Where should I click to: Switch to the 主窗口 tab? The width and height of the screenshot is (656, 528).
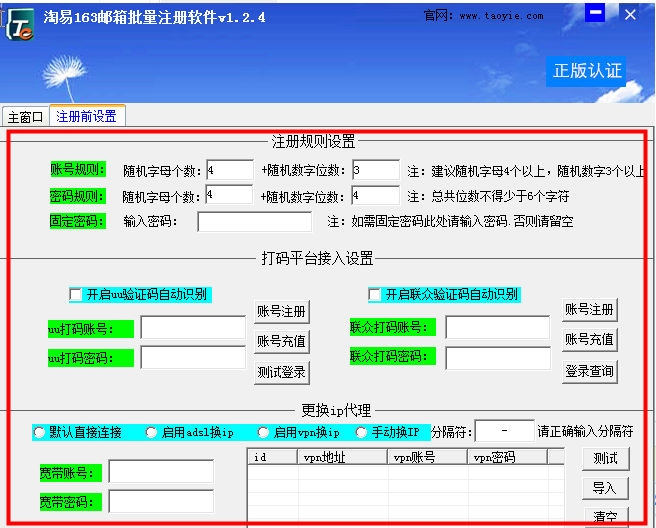tap(26, 117)
